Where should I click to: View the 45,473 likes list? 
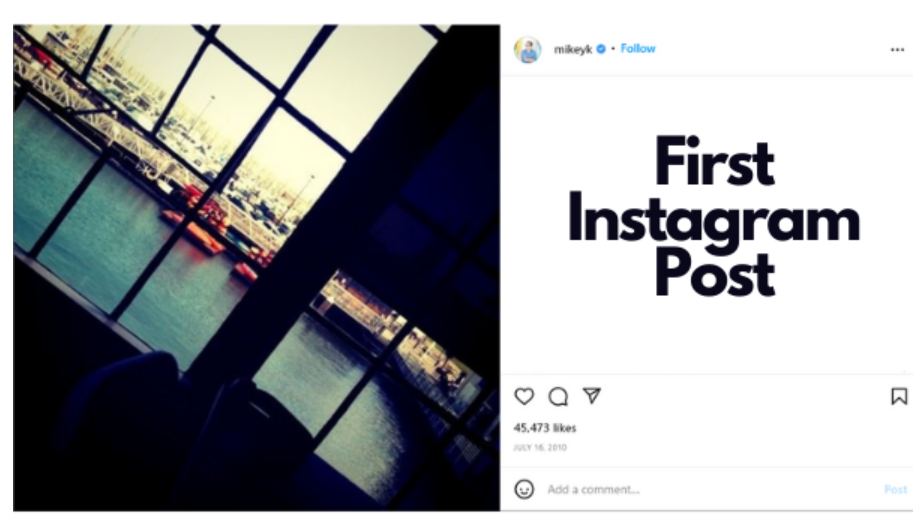coord(544,428)
